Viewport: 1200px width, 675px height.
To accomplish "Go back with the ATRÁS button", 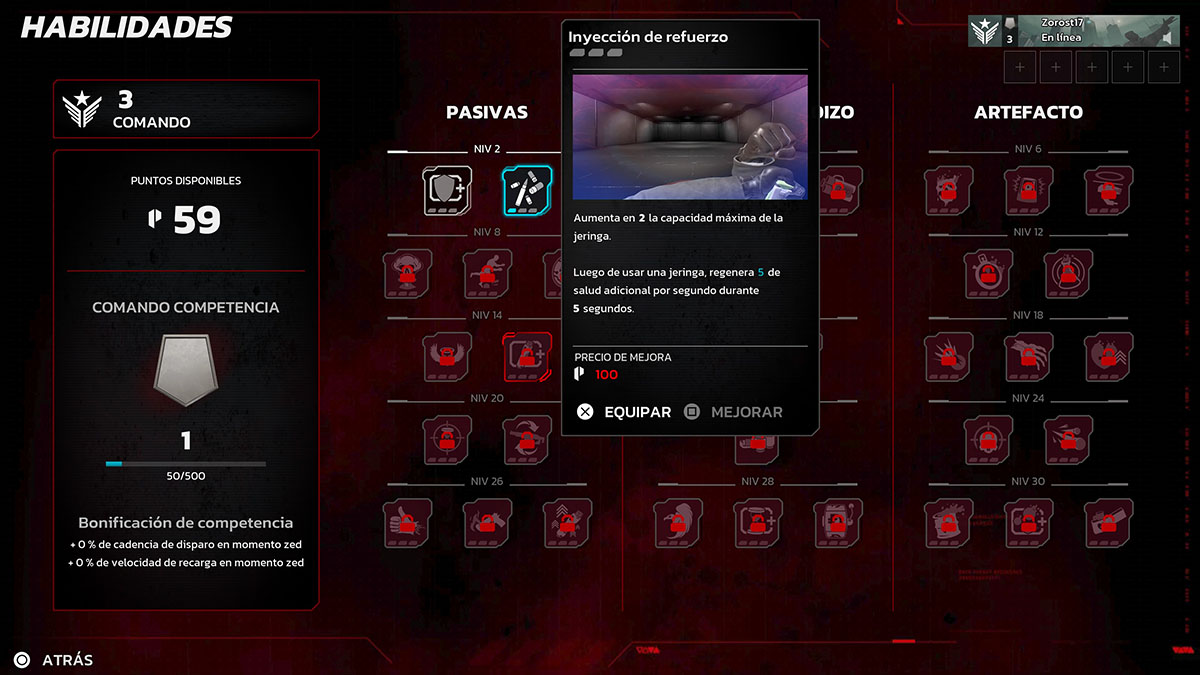I will pyautogui.click(x=54, y=660).
